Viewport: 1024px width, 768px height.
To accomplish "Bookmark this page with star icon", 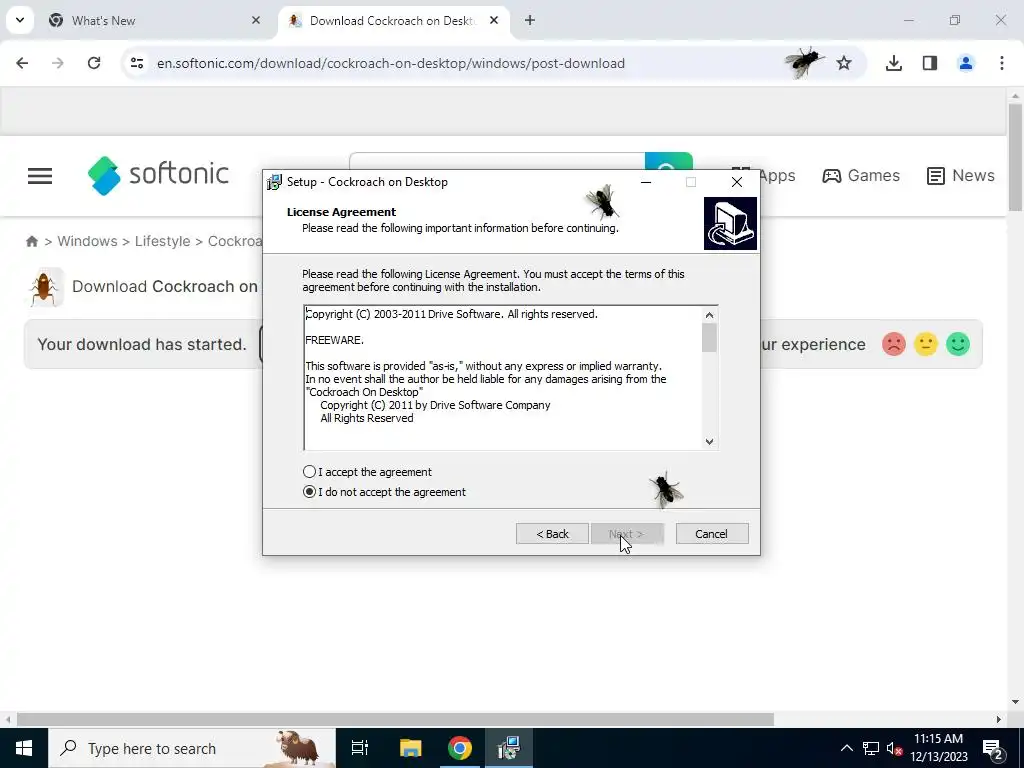I will pos(844,63).
